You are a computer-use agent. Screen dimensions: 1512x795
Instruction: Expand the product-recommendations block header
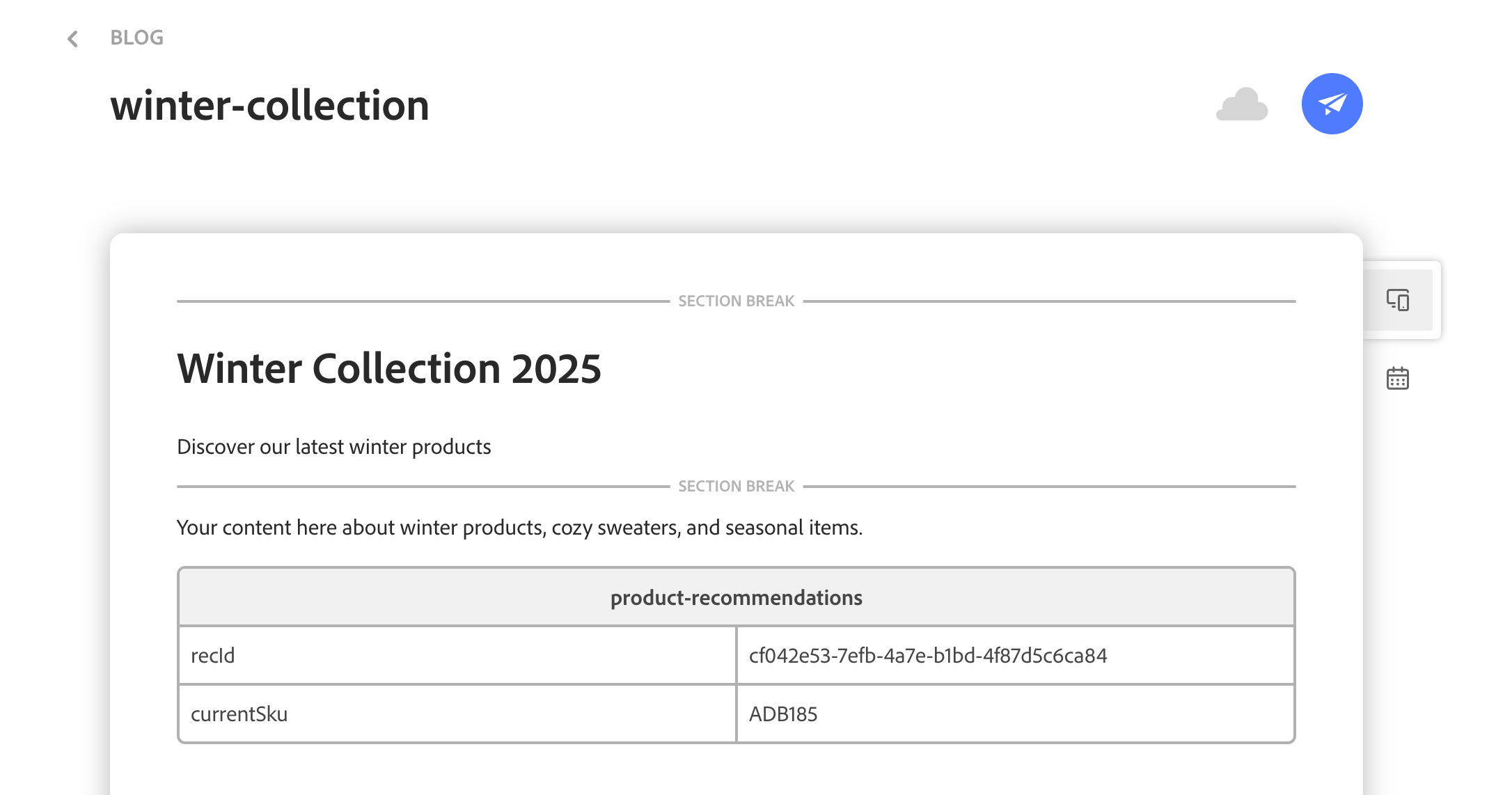(736, 597)
